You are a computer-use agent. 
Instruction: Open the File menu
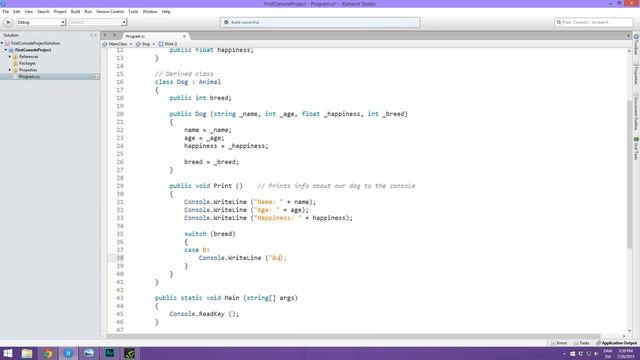[x=6, y=12]
